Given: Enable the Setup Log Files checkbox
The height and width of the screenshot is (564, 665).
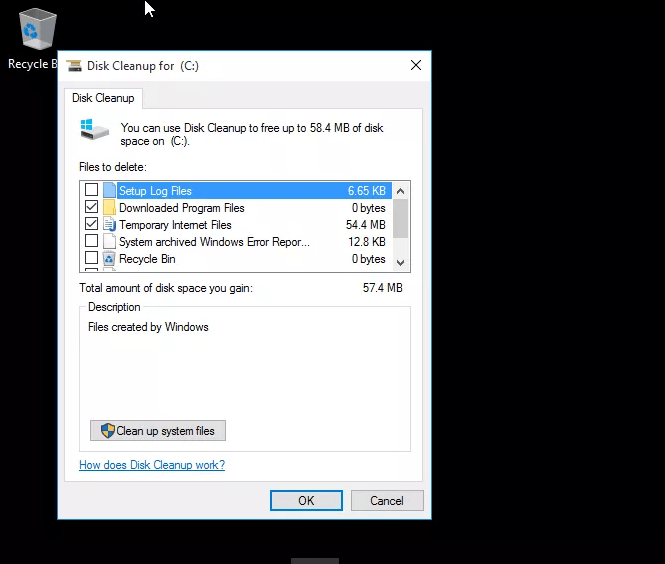Looking at the screenshot, I should 92,191.
